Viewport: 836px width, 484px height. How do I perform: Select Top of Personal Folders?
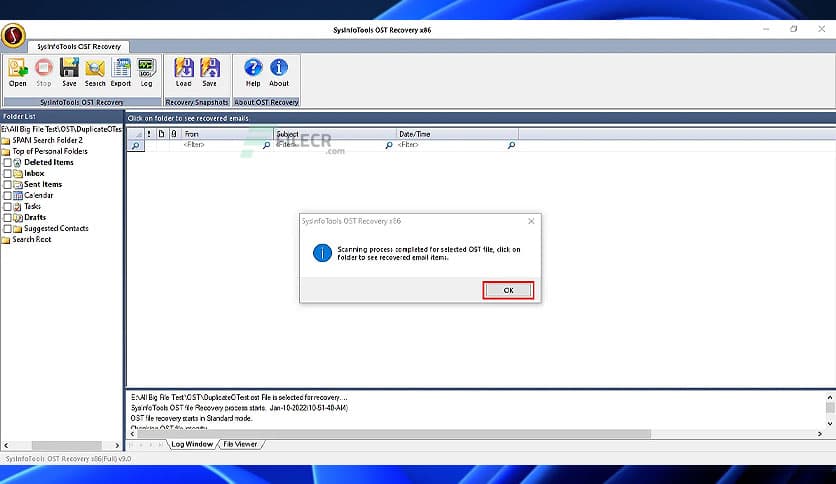pos(50,151)
